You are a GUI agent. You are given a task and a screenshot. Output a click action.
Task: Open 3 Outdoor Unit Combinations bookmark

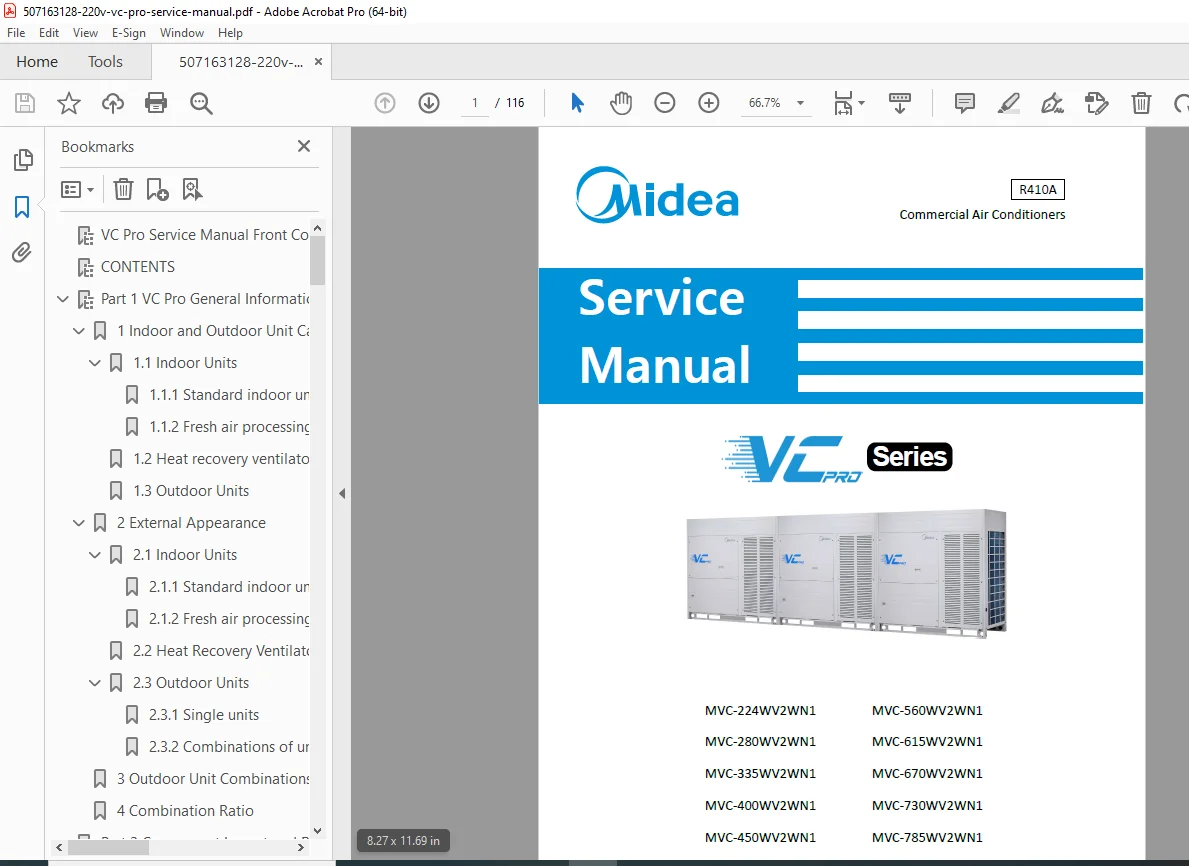(x=213, y=779)
